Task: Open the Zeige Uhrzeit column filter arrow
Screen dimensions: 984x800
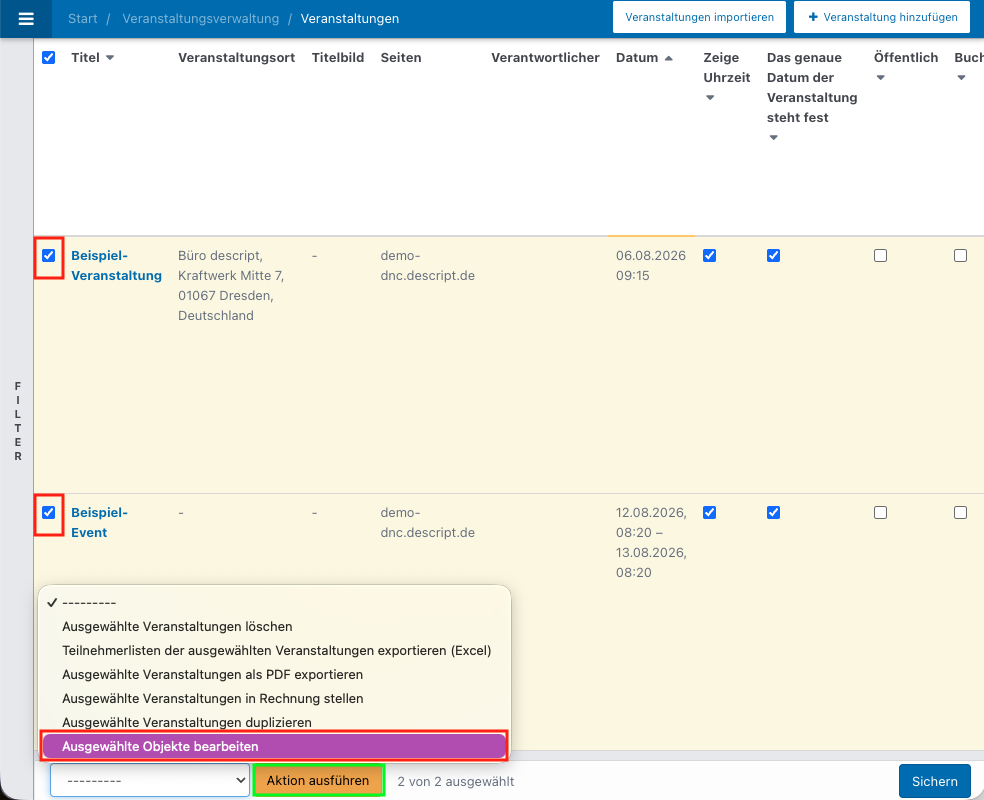Action: coord(710,97)
